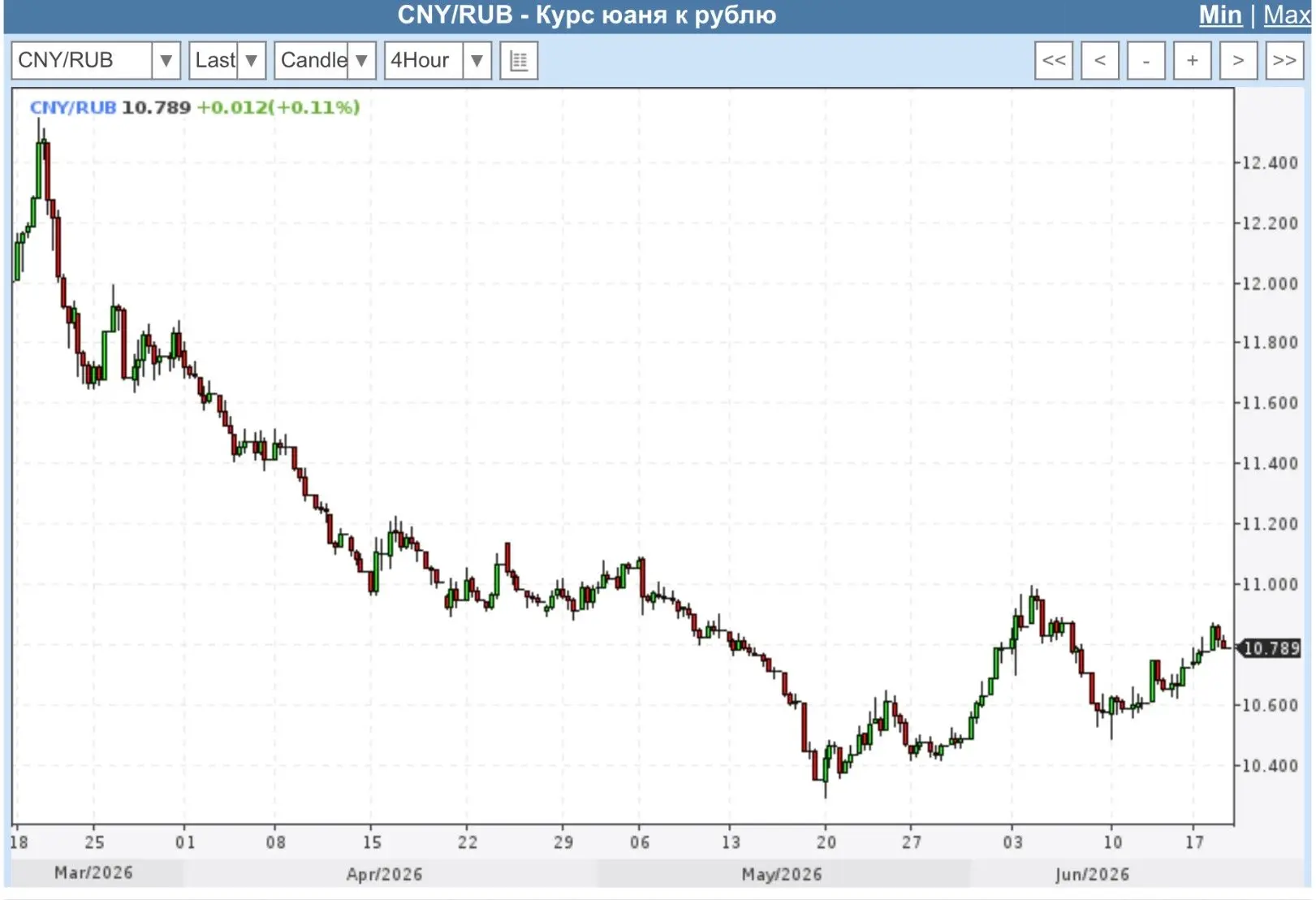Click the Mar/2026 month label
Viewport: 1316px width, 900px height.
click(x=93, y=873)
